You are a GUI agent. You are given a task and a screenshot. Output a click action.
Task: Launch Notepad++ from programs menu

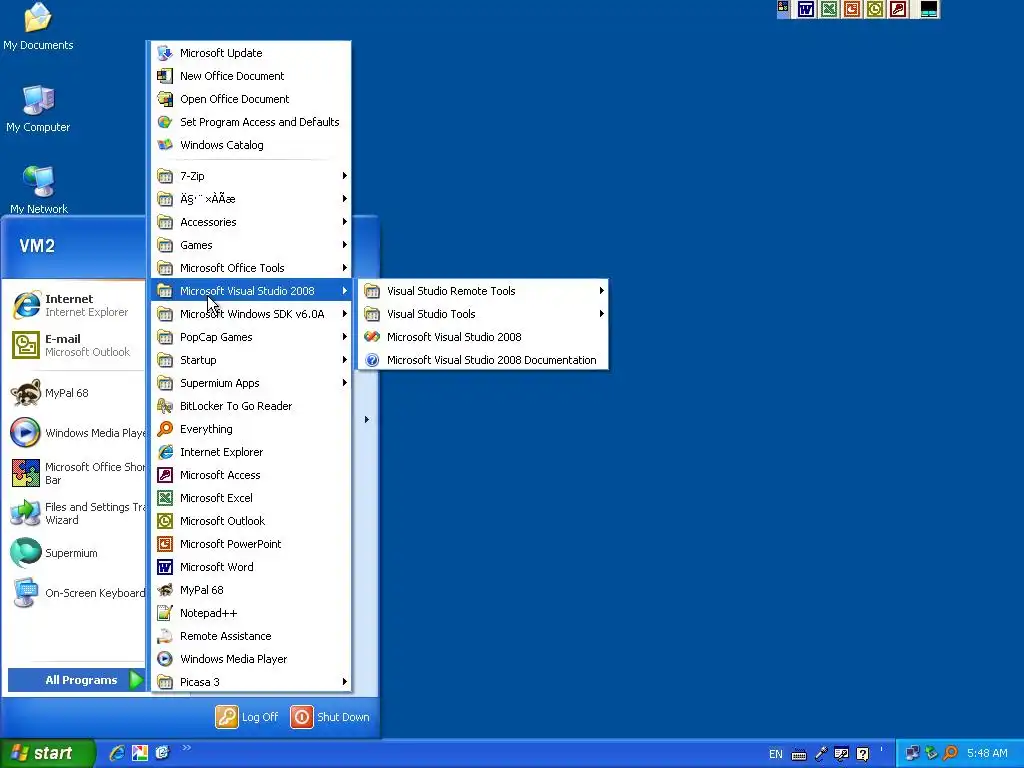(251, 613)
